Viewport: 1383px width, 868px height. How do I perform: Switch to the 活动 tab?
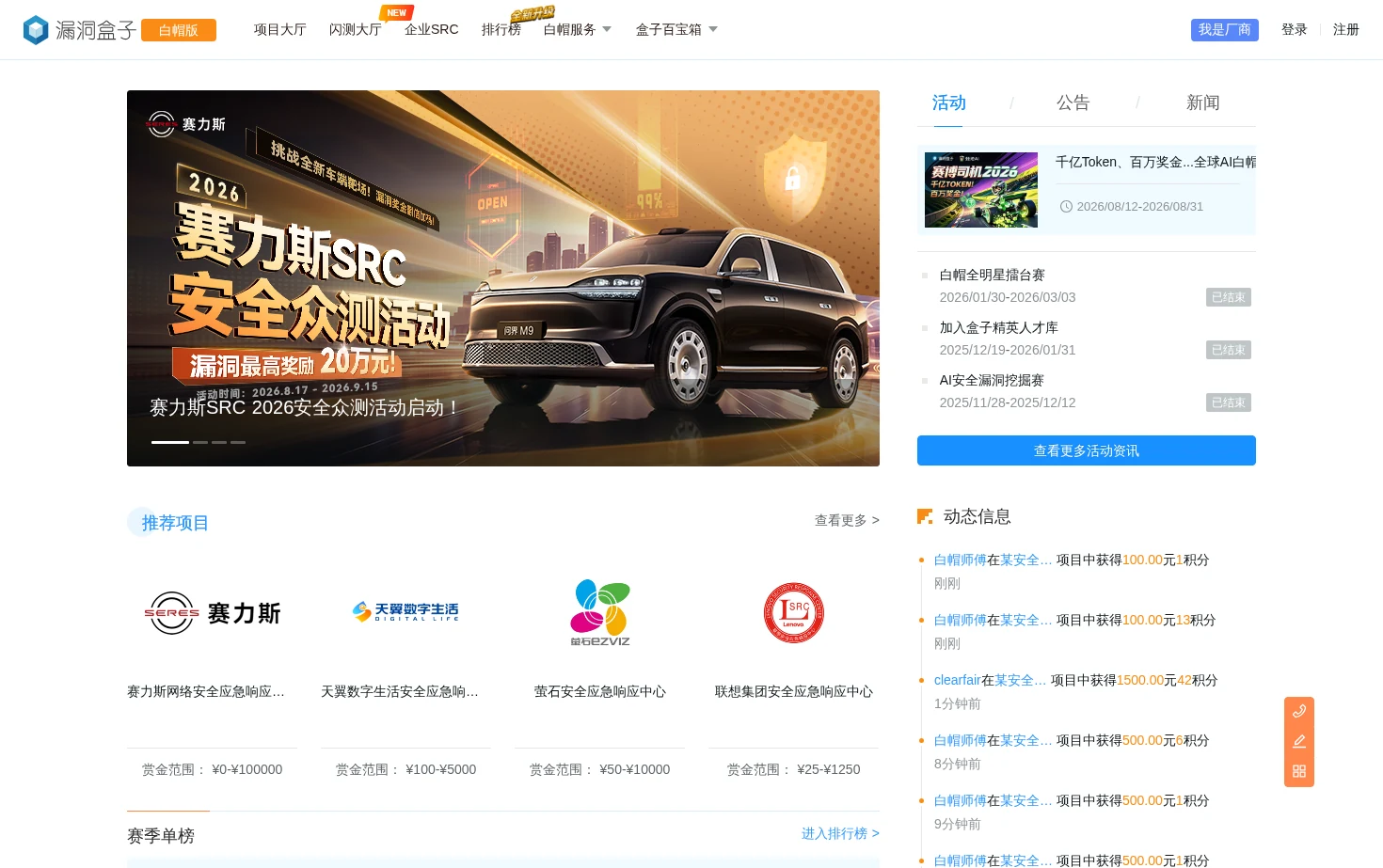[948, 103]
